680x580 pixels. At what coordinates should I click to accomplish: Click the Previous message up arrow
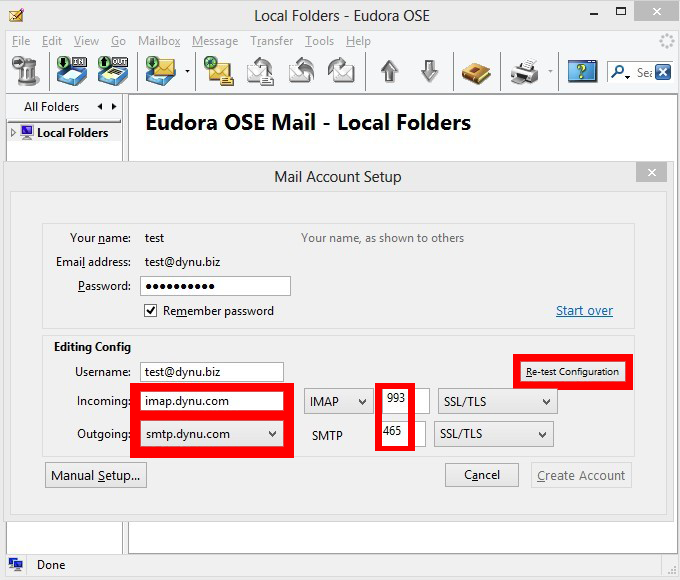point(389,71)
